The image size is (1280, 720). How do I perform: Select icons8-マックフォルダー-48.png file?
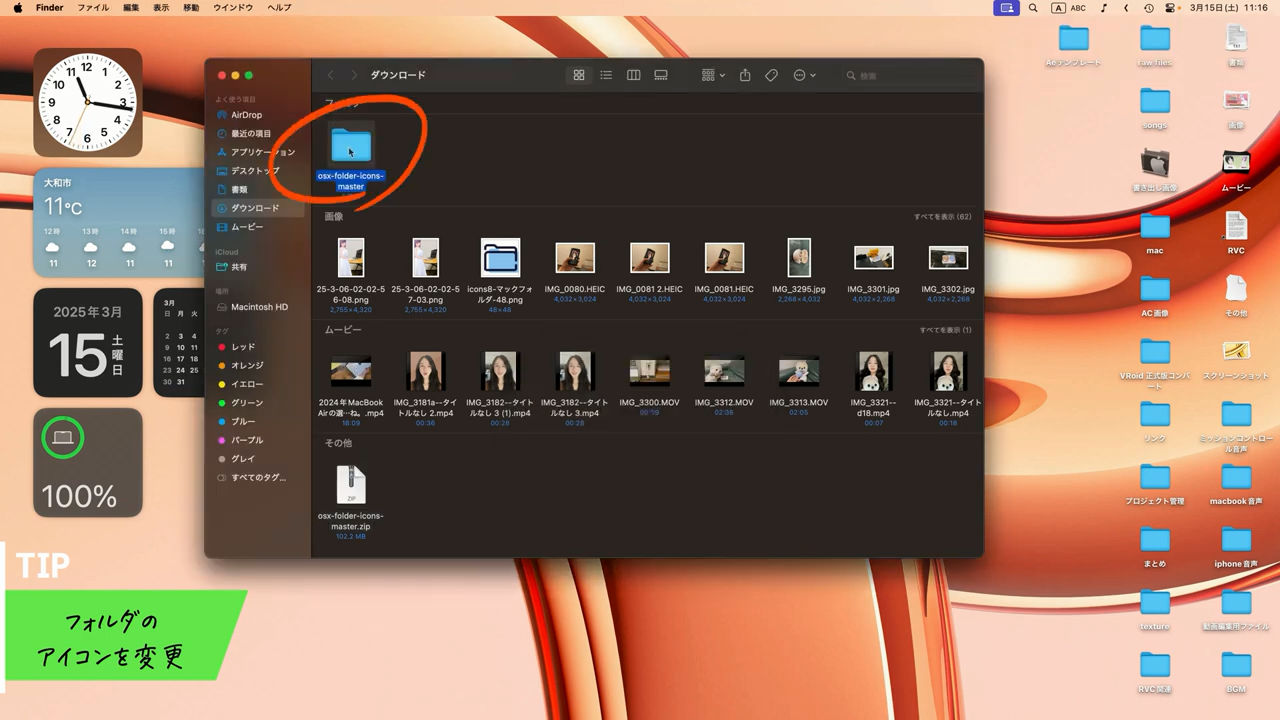pos(500,258)
